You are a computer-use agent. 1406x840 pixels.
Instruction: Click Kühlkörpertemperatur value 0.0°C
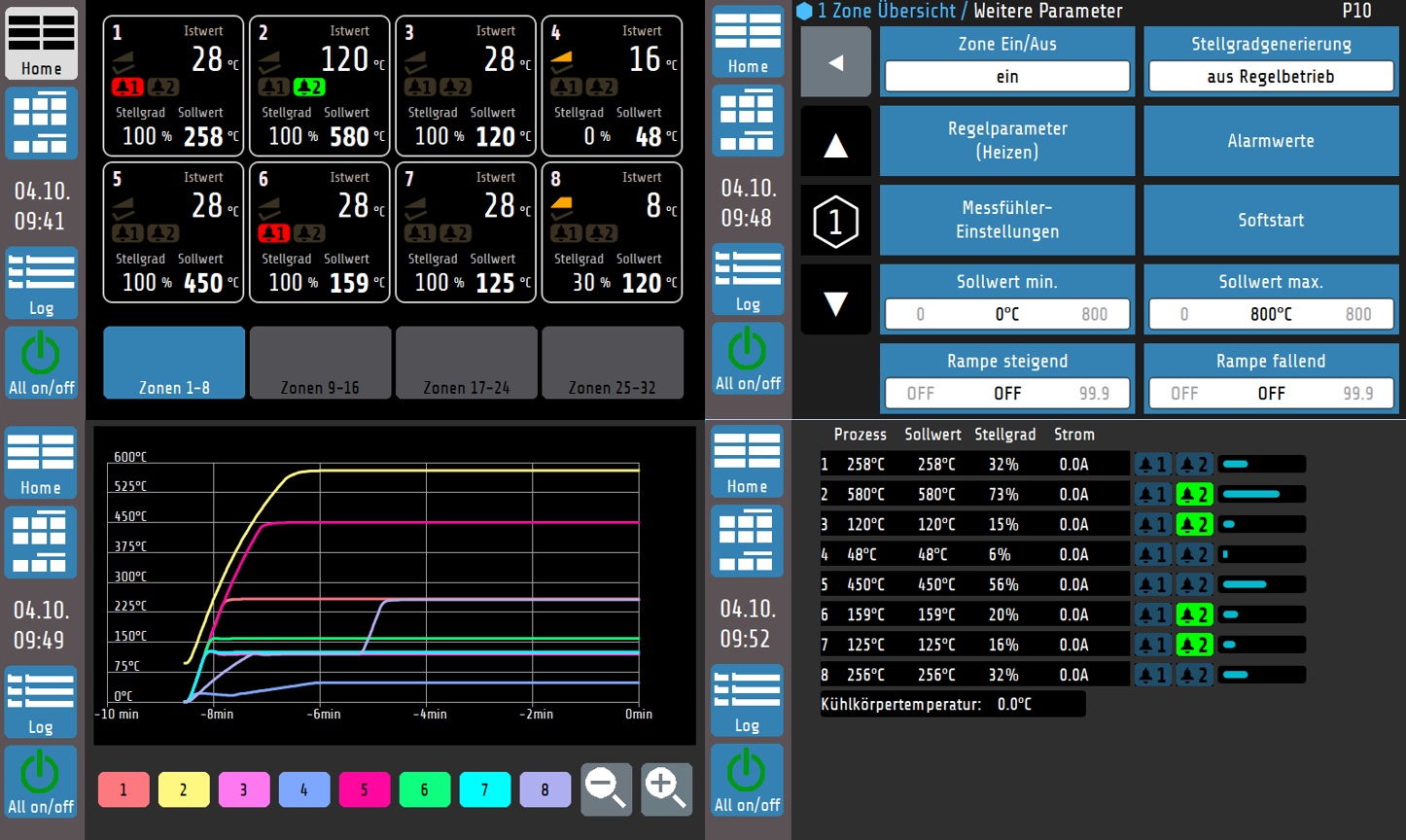(x=1014, y=704)
